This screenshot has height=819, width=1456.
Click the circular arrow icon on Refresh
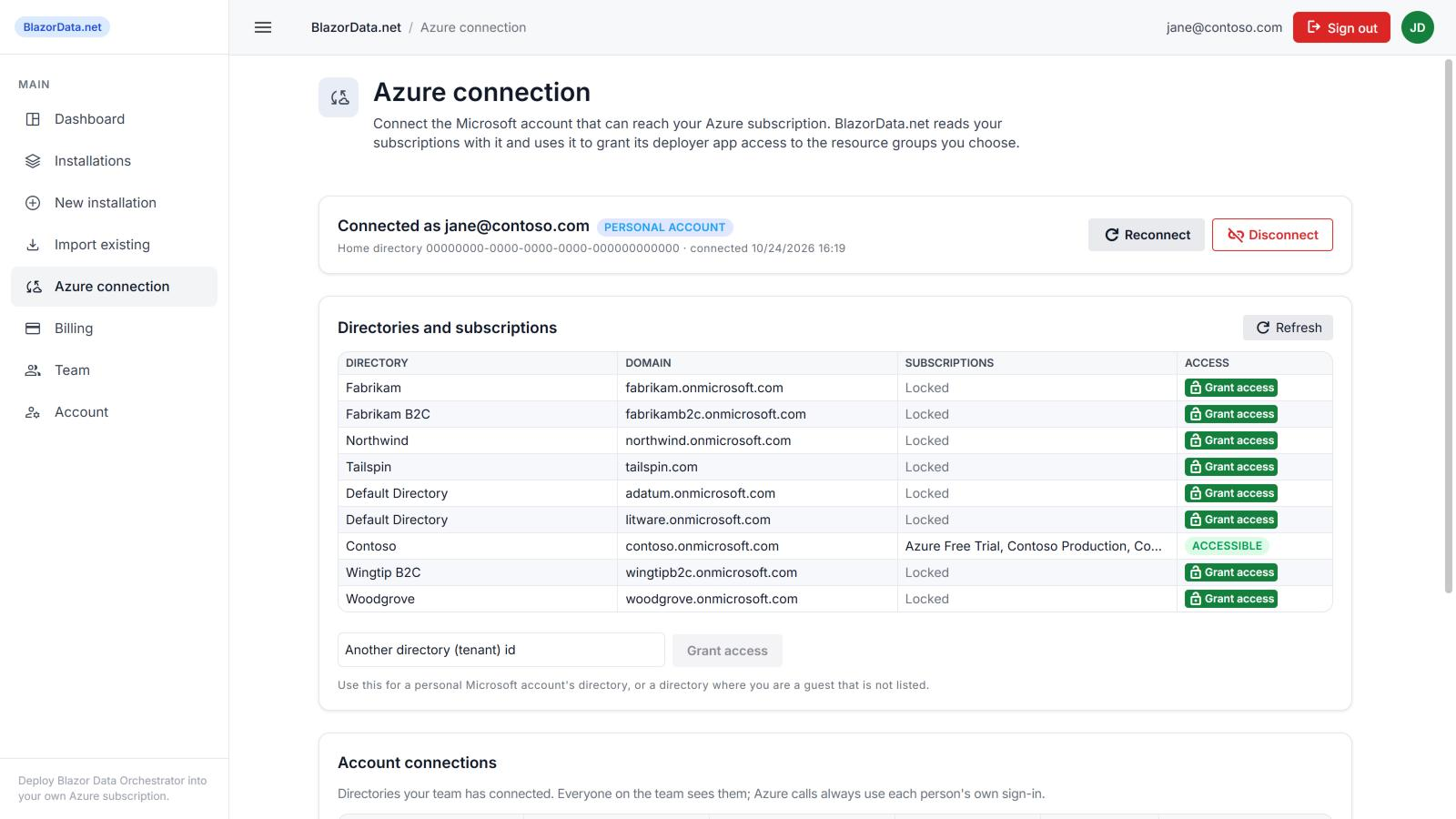pyautogui.click(x=1263, y=328)
